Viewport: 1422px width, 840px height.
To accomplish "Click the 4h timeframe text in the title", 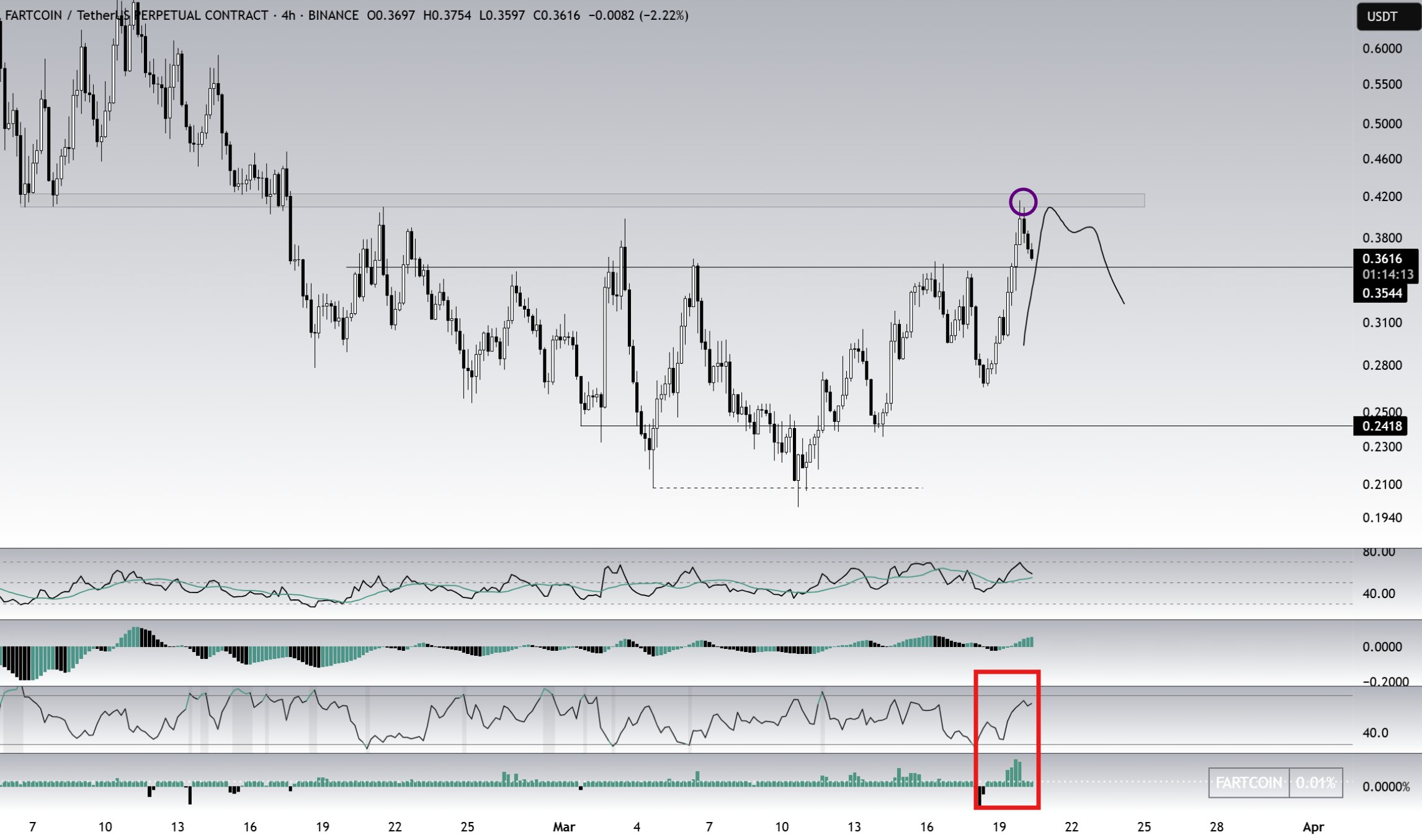I will point(288,16).
